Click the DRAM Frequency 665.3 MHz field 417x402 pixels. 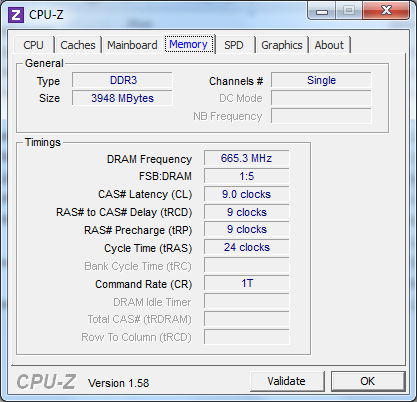[x=247, y=158]
